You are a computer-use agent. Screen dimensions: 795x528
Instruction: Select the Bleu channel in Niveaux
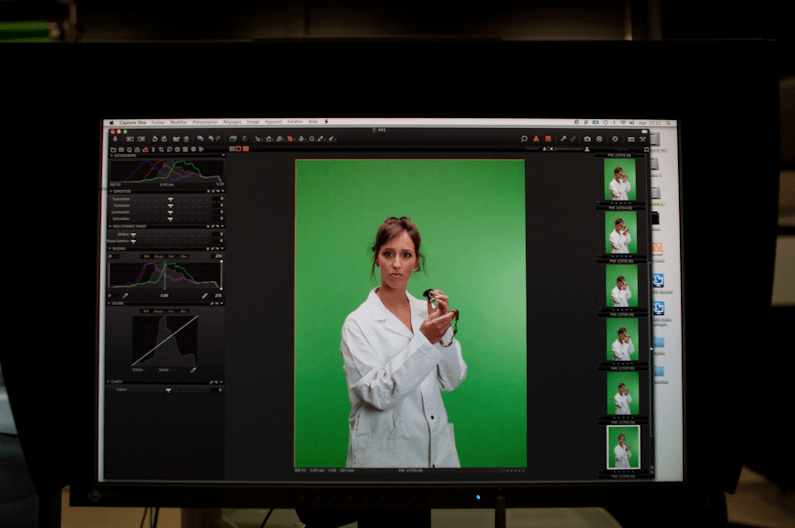184,256
